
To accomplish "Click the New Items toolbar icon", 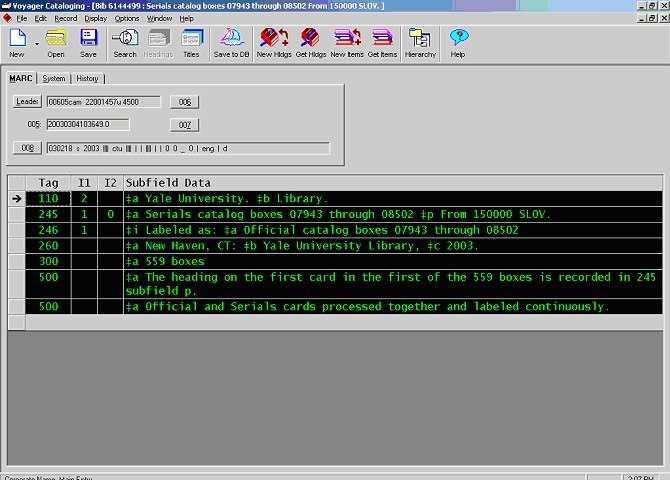I will click(347, 43).
